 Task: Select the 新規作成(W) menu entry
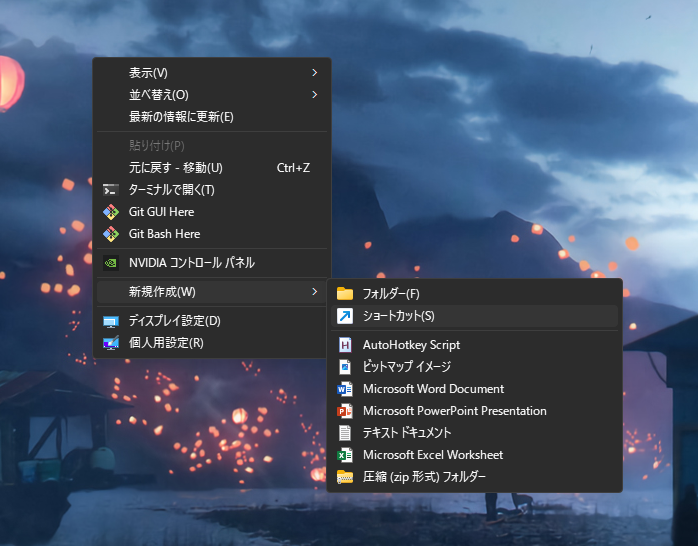(212, 291)
